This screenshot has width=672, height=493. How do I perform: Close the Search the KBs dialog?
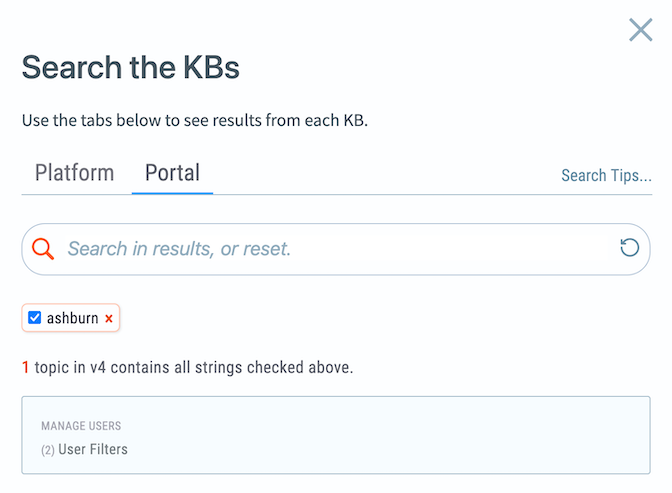640,30
